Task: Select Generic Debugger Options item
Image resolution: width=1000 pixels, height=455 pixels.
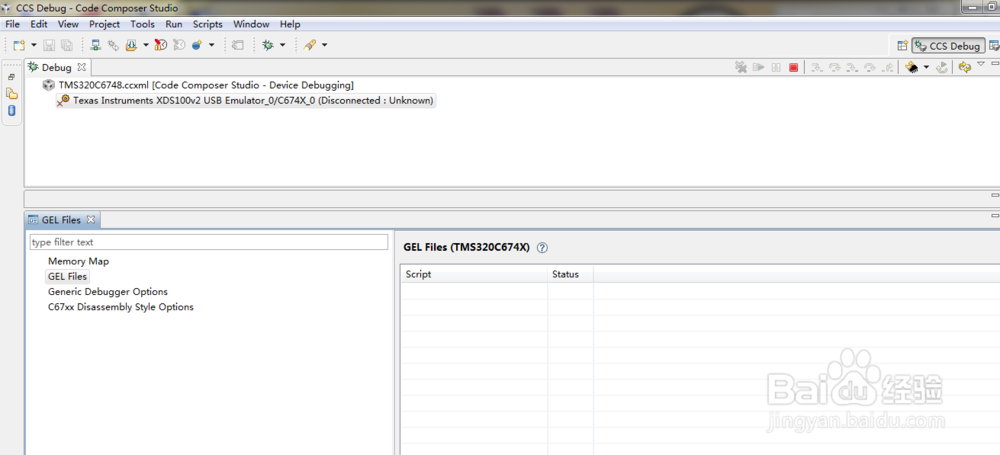Action: pyautogui.click(x=108, y=292)
